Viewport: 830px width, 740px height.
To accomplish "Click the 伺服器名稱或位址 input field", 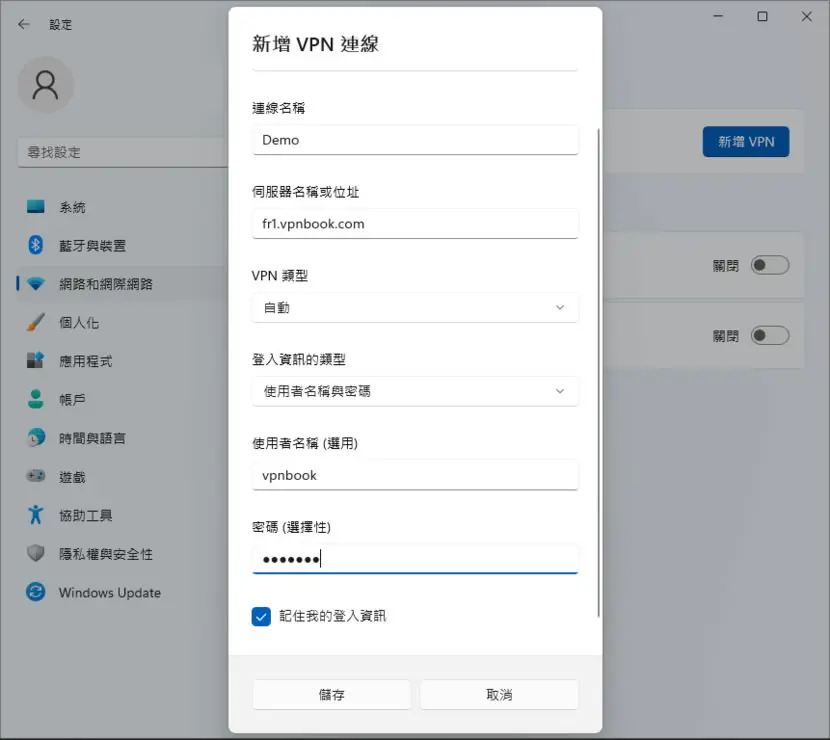I will click(415, 224).
